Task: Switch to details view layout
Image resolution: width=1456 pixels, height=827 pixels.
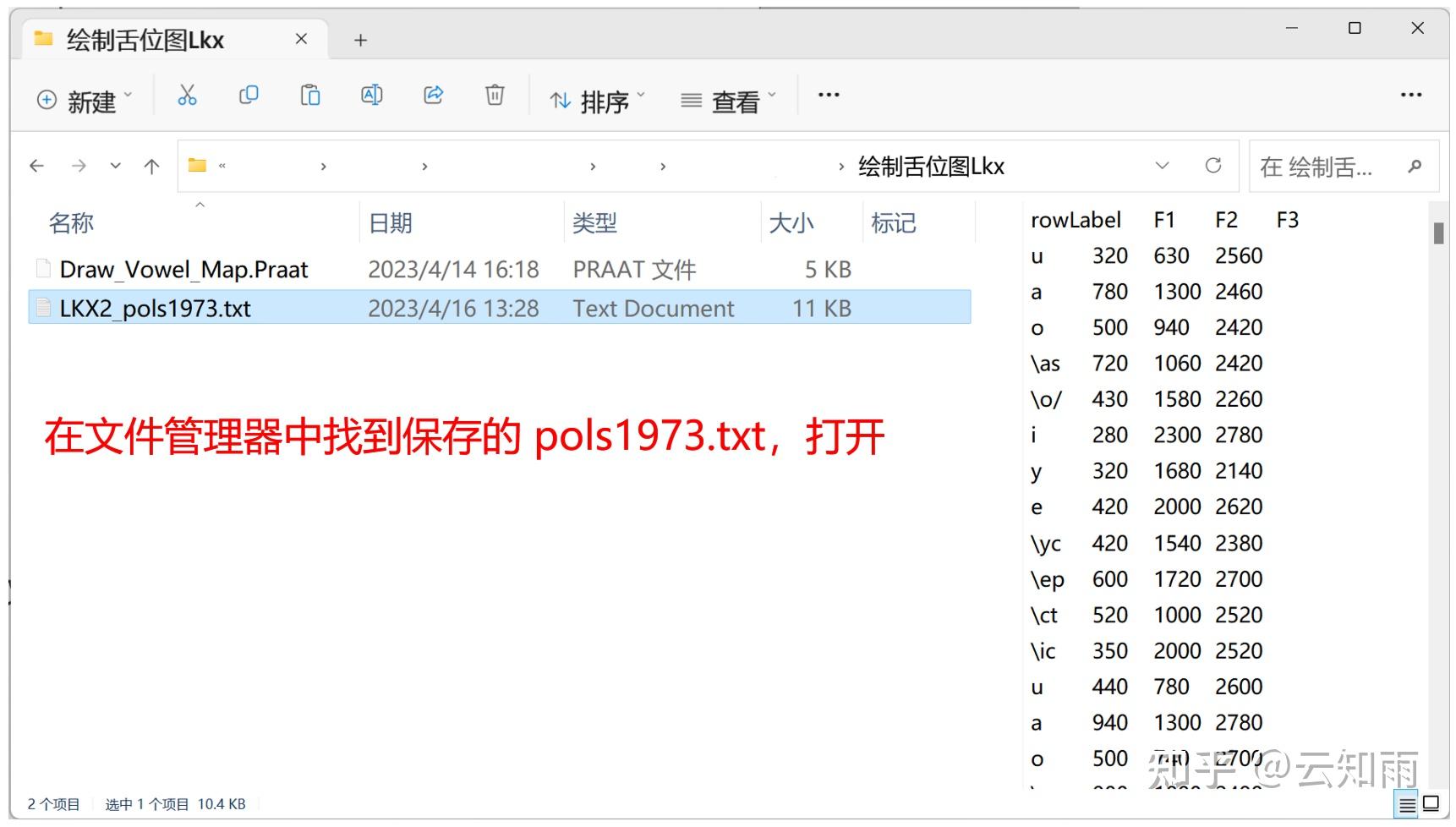Action: tap(1406, 804)
